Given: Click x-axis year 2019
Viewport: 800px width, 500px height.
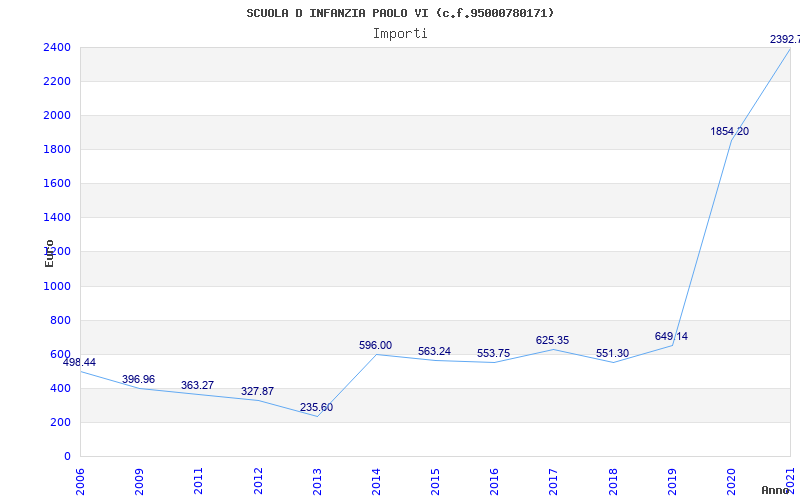Looking at the screenshot, I should click(x=672, y=481).
